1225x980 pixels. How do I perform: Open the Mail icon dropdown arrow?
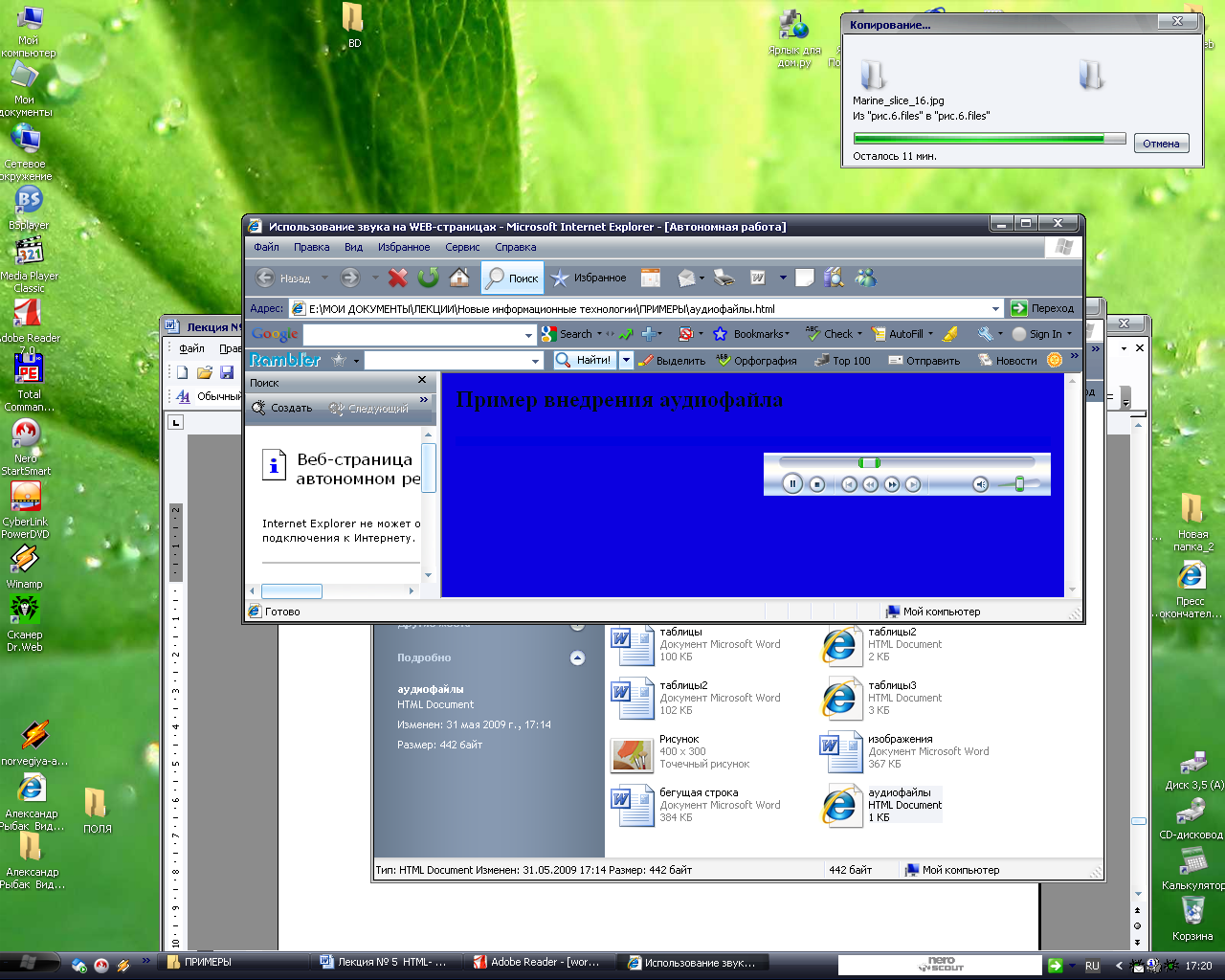click(x=702, y=278)
